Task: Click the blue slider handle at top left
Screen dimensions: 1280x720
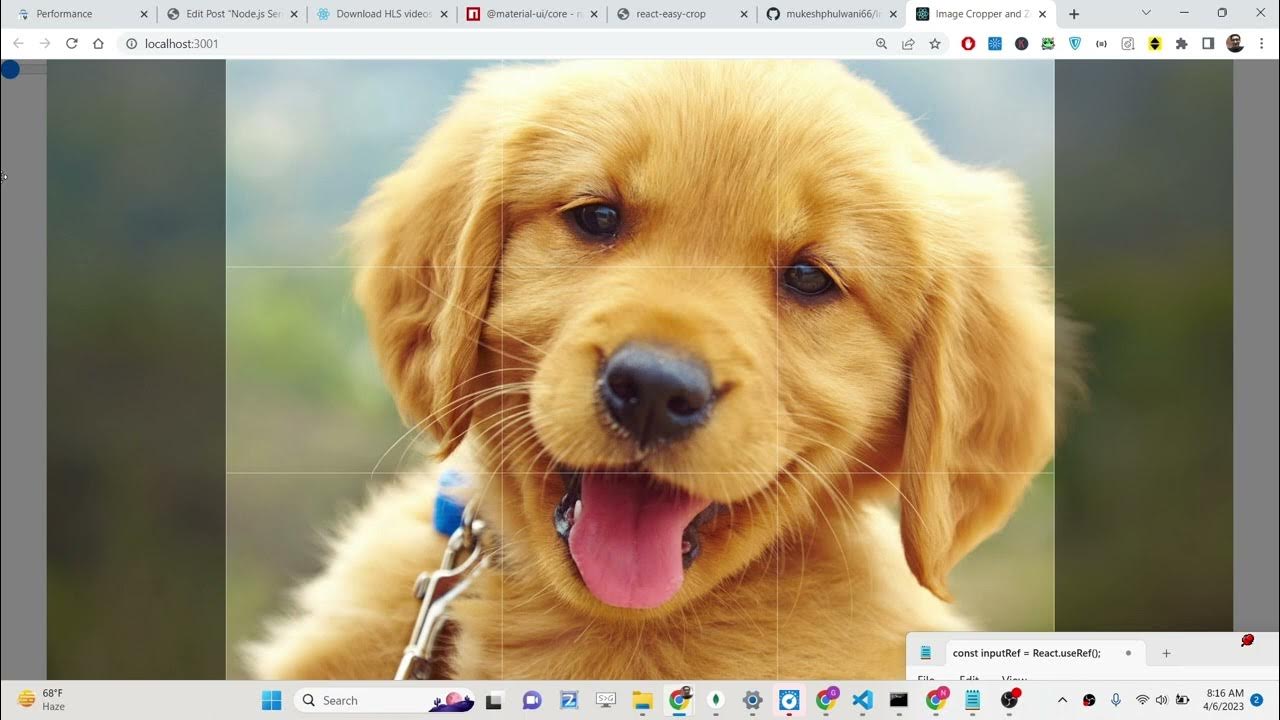Action: (x=10, y=69)
